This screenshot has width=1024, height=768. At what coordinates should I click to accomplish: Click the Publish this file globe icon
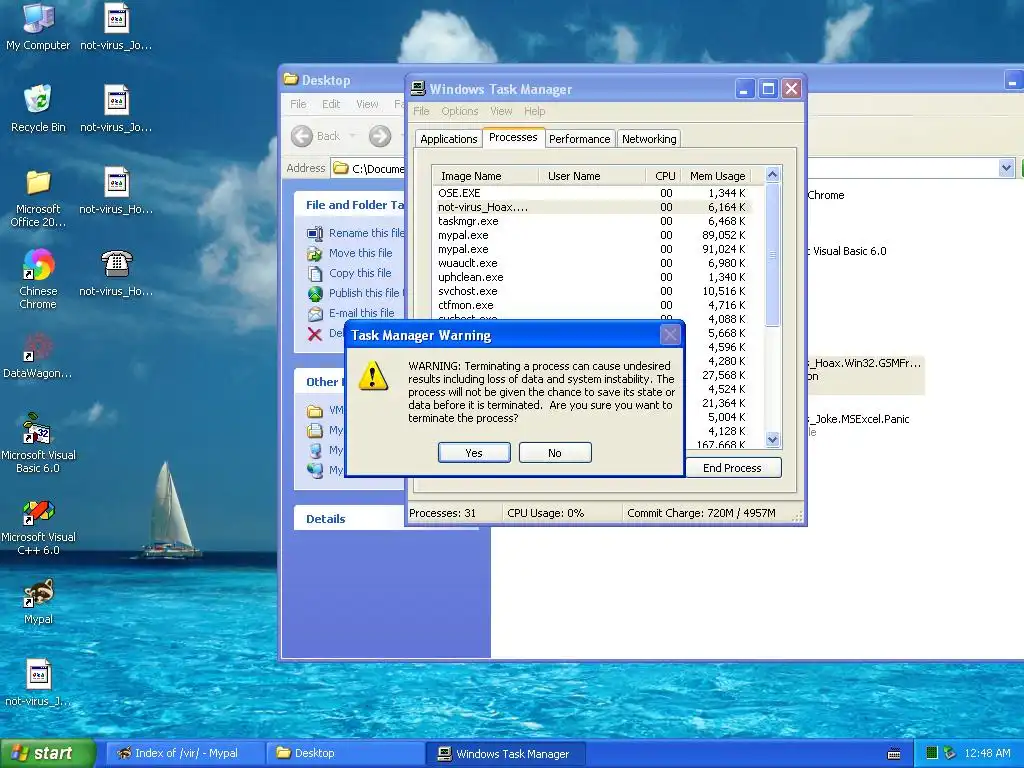(315, 293)
